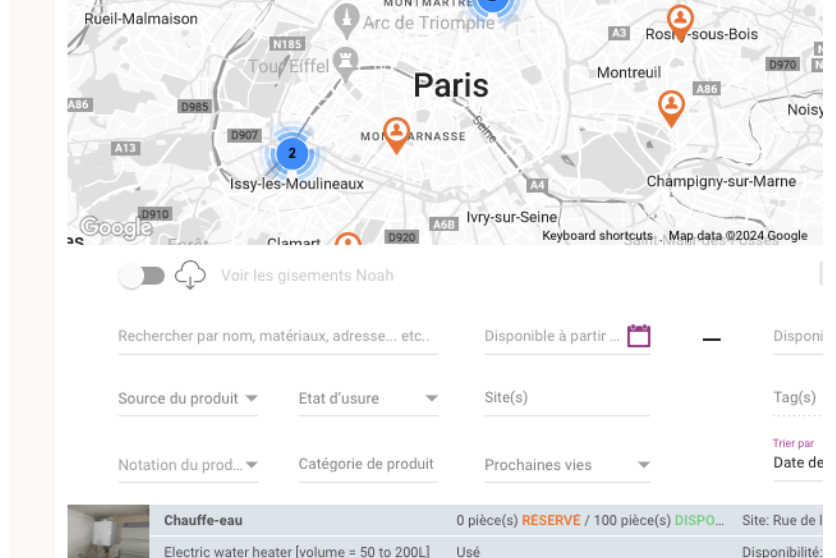
Task: Select the orange pin below Montreuil
Action: point(671,109)
